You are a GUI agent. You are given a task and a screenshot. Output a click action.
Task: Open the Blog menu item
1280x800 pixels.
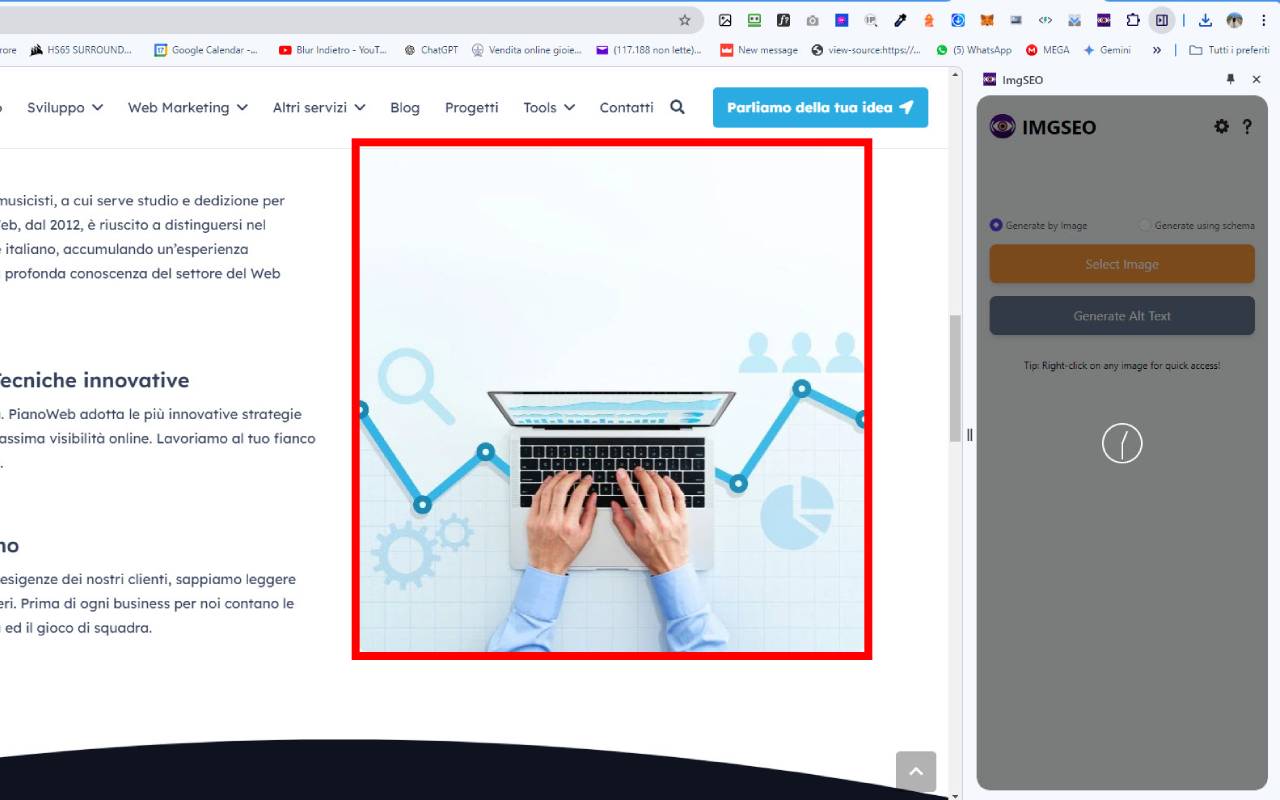(405, 107)
